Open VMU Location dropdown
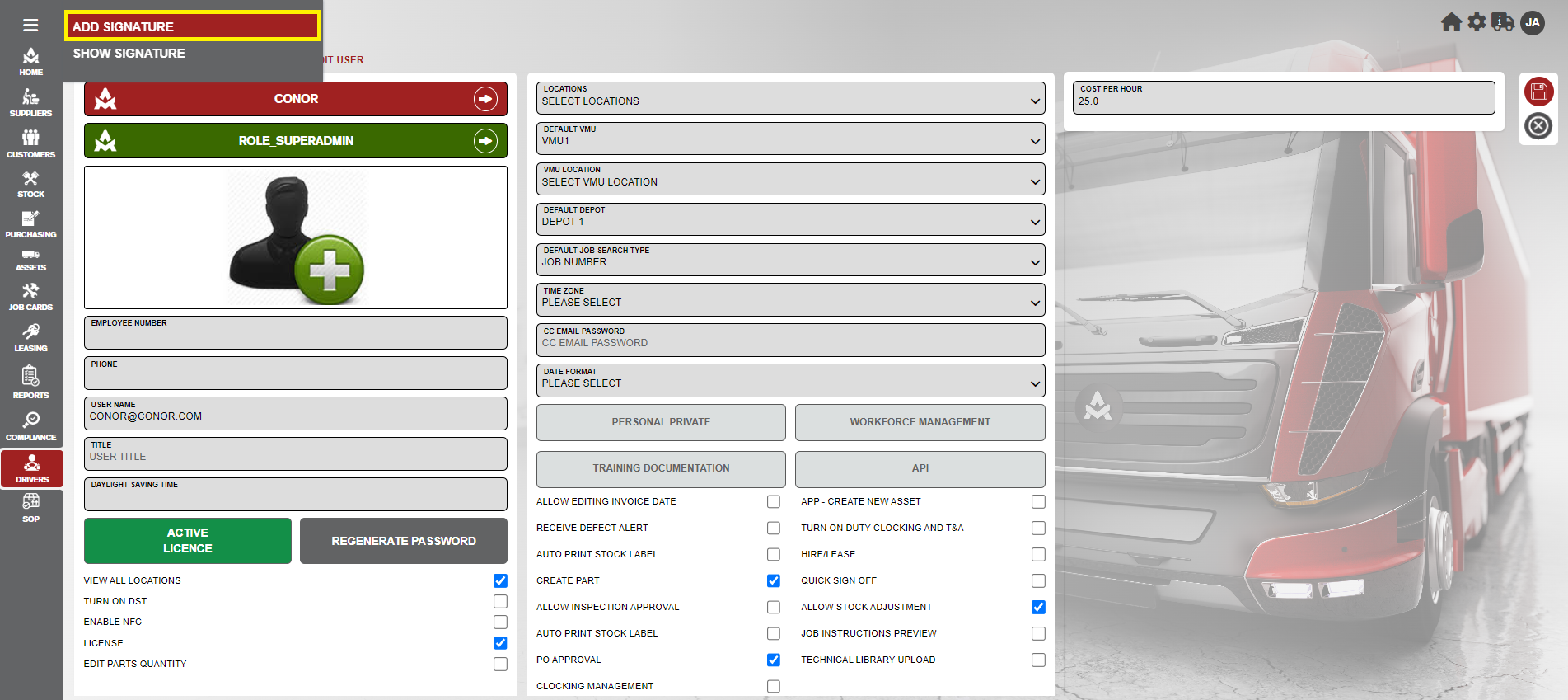This screenshot has width=1568, height=700. tap(790, 178)
